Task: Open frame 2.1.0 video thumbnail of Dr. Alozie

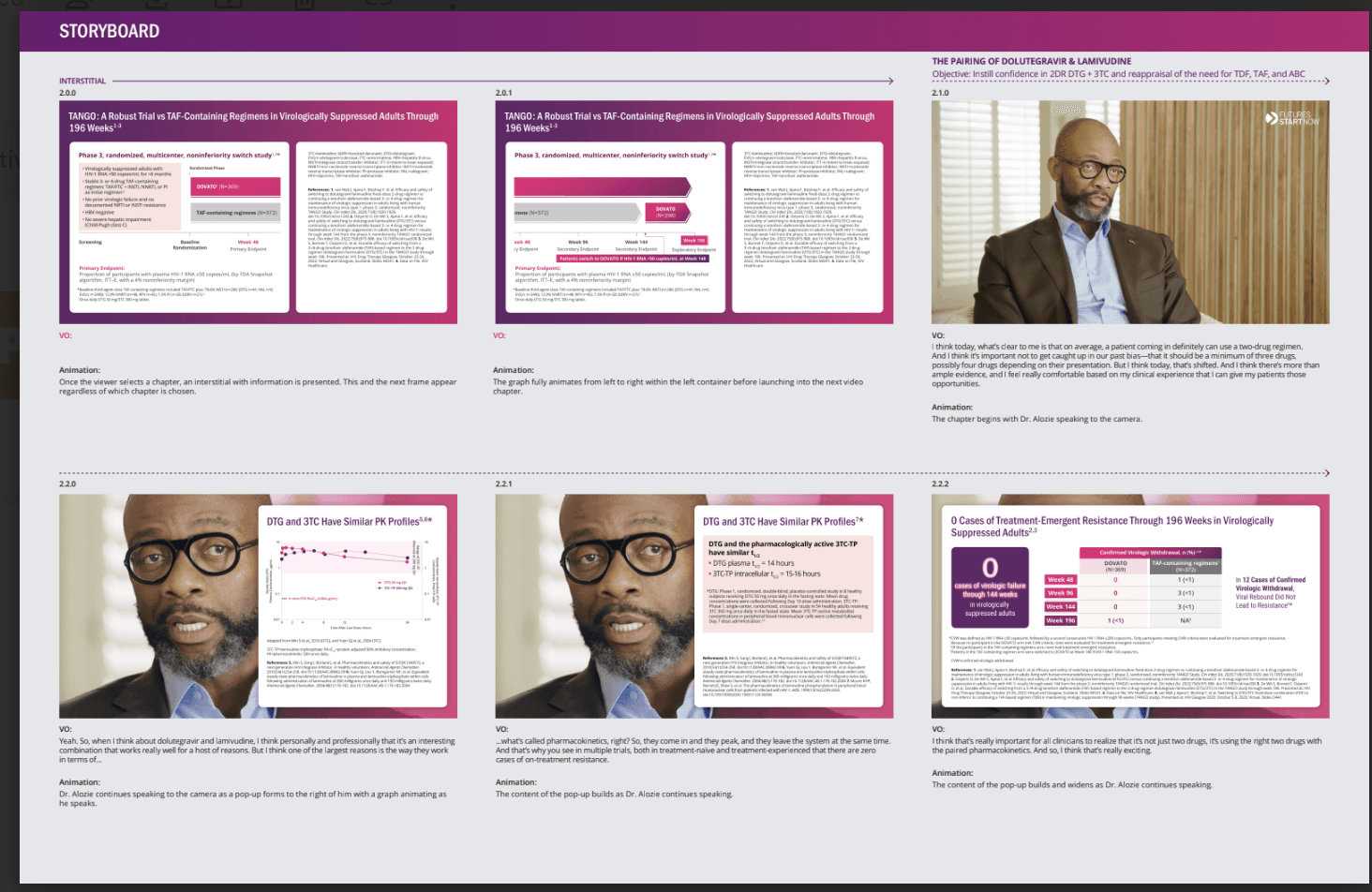Action: [1130, 213]
